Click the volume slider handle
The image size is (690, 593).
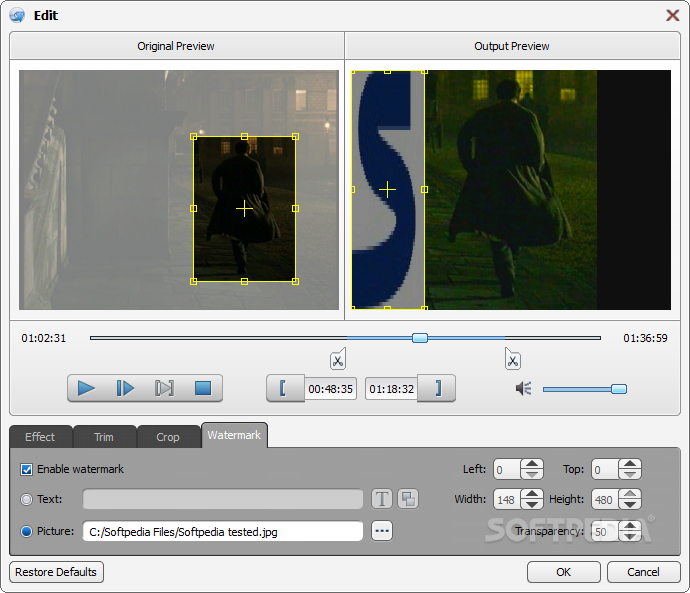pyautogui.click(x=619, y=389)
